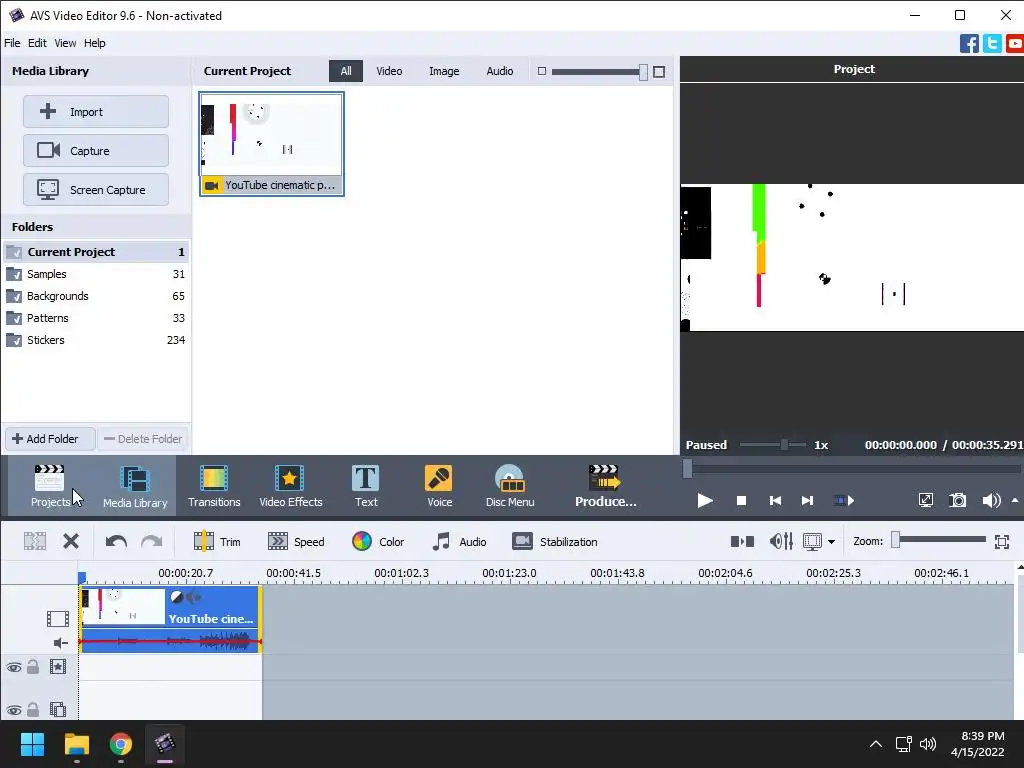Viewport: 1024px width, 768px height.
Task: Mute the preview volume
Action: pyautogui.click(x=991, y=501)
